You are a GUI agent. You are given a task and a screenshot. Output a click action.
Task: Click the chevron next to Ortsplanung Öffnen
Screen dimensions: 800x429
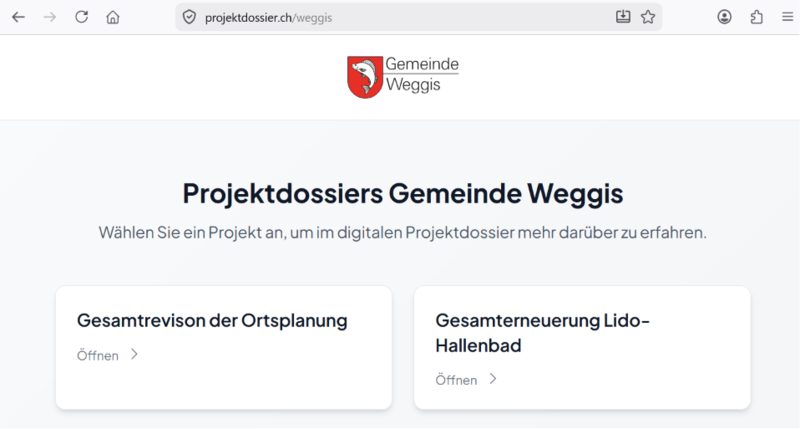(x=134, y=355)
